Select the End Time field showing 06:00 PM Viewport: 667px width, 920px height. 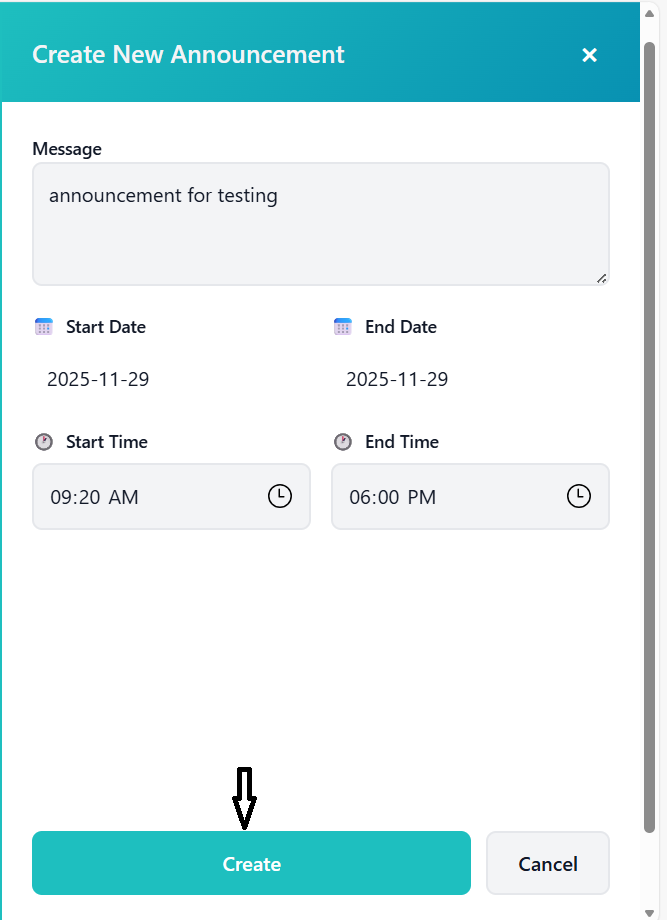[x=450, y=496]
